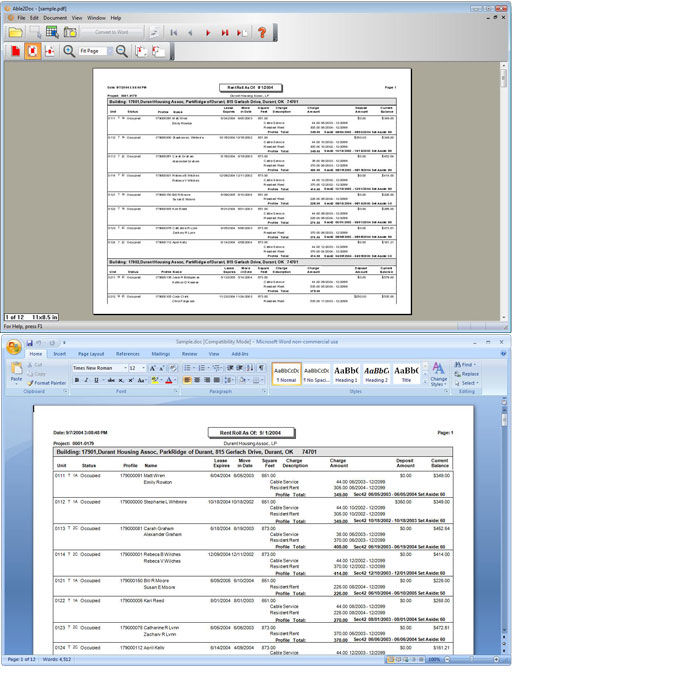Click the go-to-page icon in Able2Doc
The image size is (700, 700).
[x=242, y=33]
